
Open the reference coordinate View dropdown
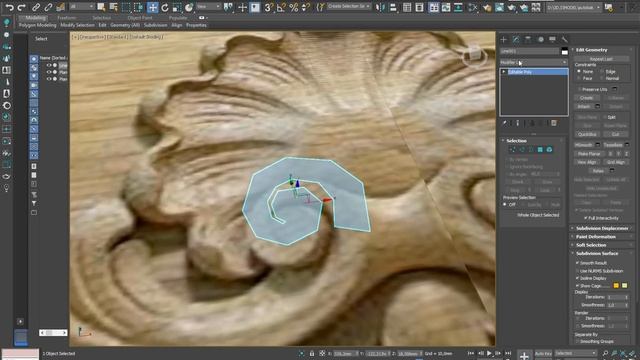click(x=208, y=7)
